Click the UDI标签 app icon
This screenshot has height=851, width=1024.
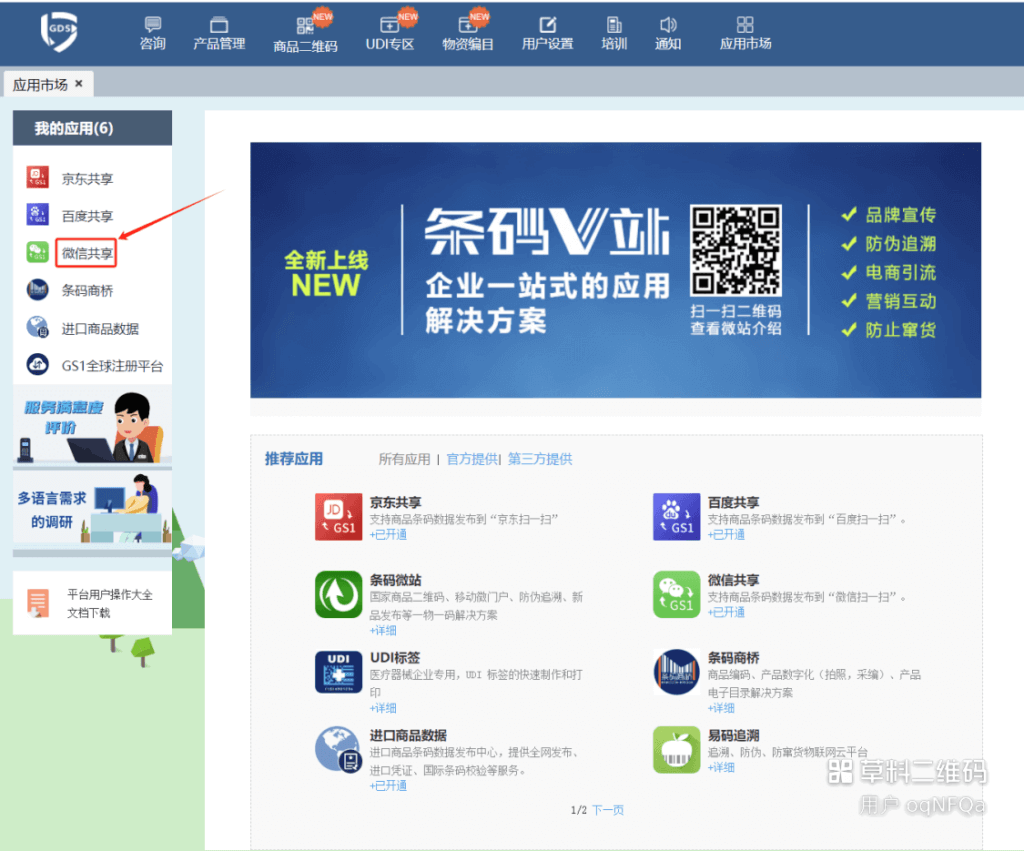pyautogui.click(x=338, y=672)
